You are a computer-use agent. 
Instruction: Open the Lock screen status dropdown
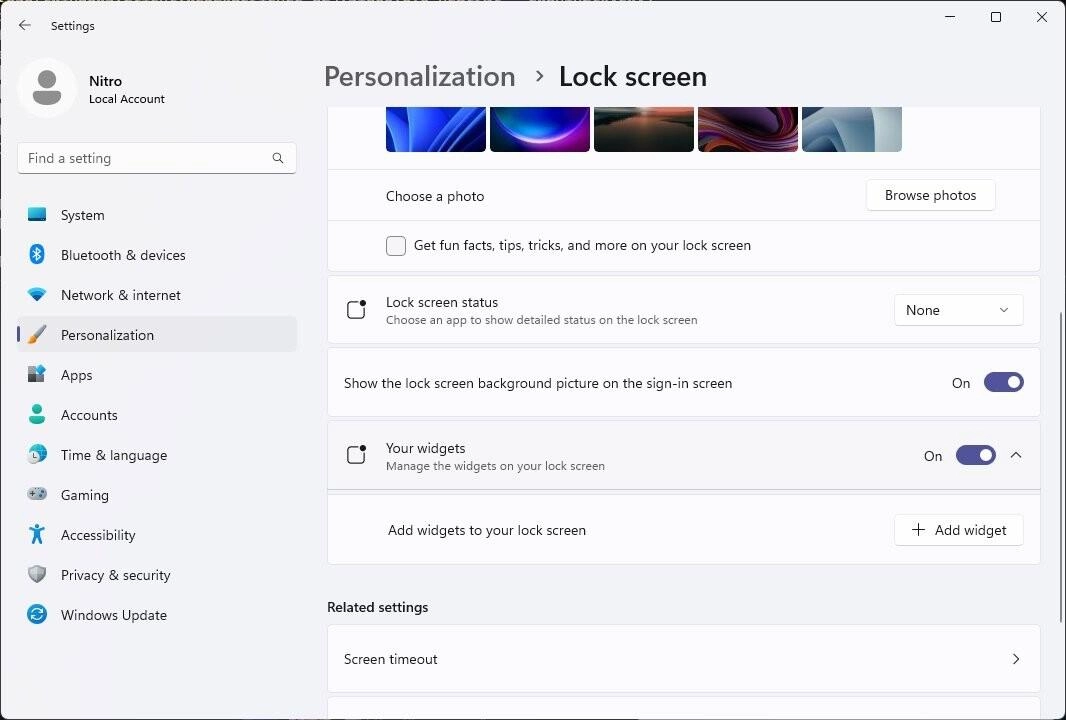pyautogui.click(x=957, y=310)
